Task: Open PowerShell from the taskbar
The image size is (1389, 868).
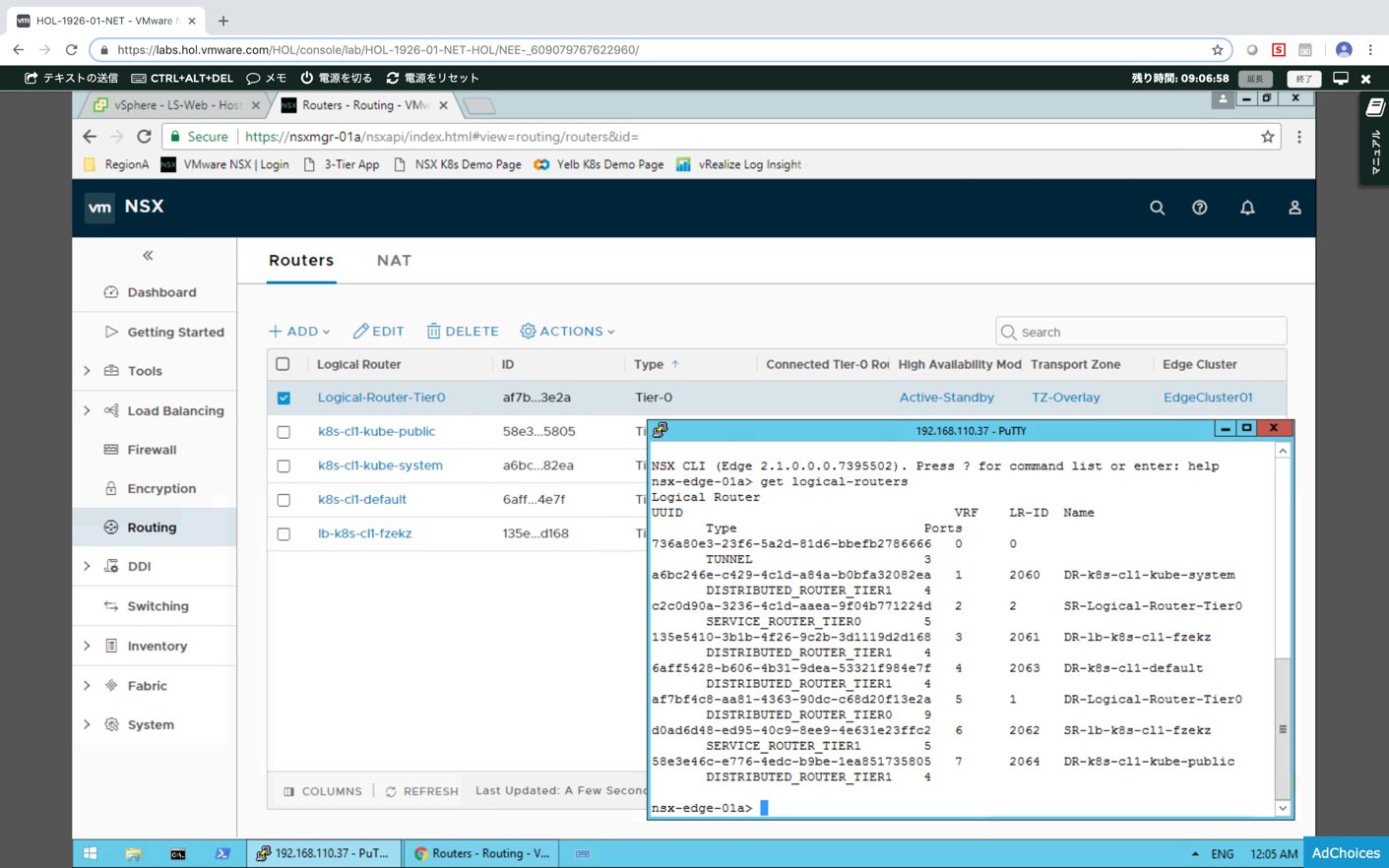Action: [222, 853]
